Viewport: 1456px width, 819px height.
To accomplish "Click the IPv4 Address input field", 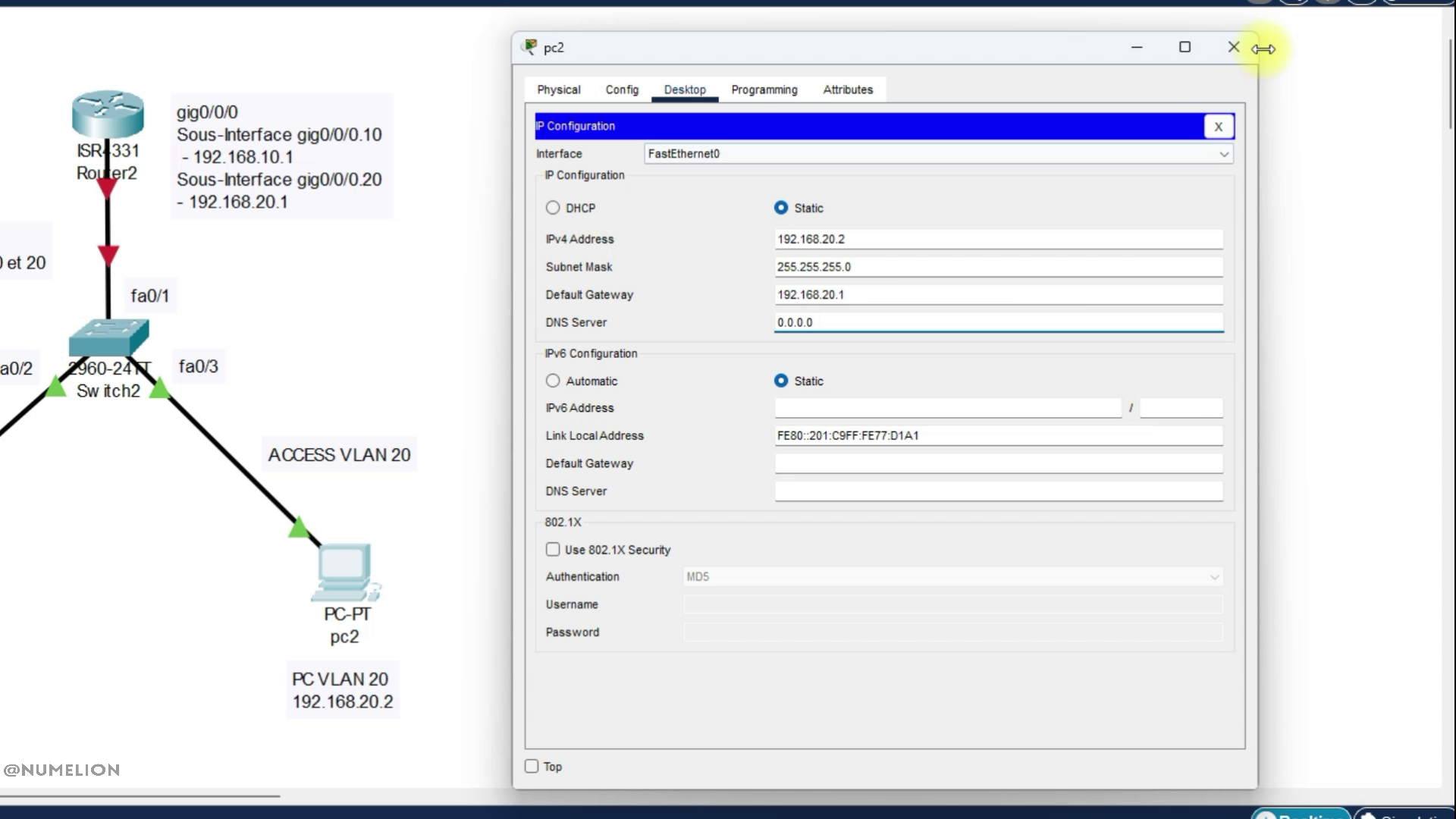I will tap(998, 238).
